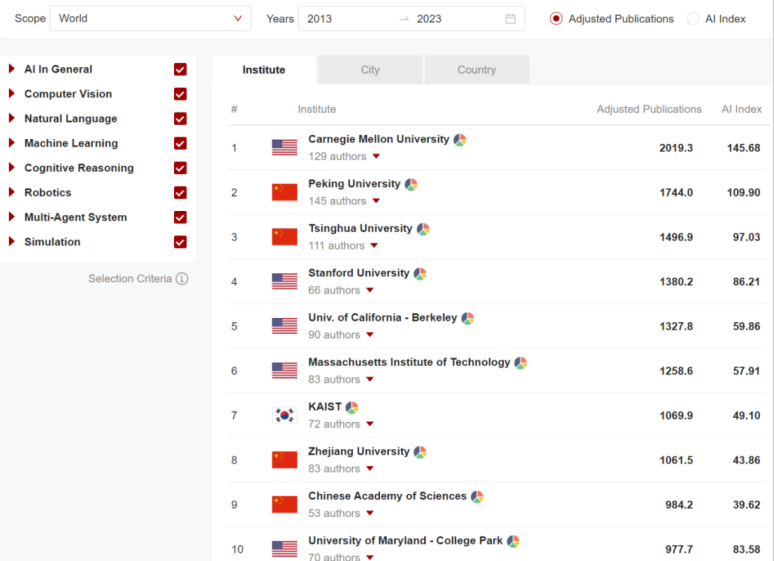Uncheck the Natural Language checkbox
The width and height of the screenshot is (774, 561).
pos(180,119)
